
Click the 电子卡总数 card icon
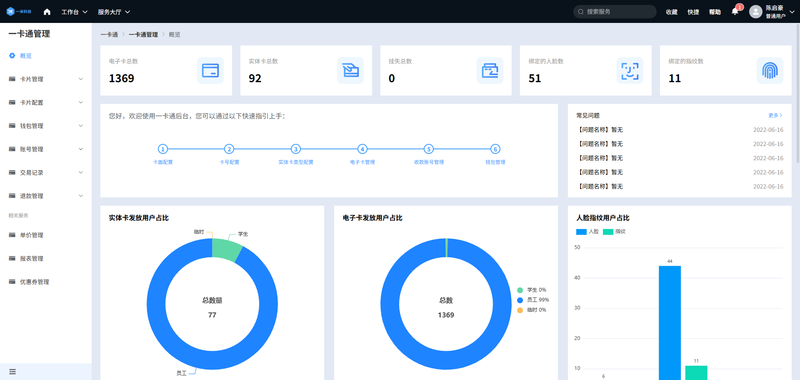pyautogui.click(x=210, y=70)
